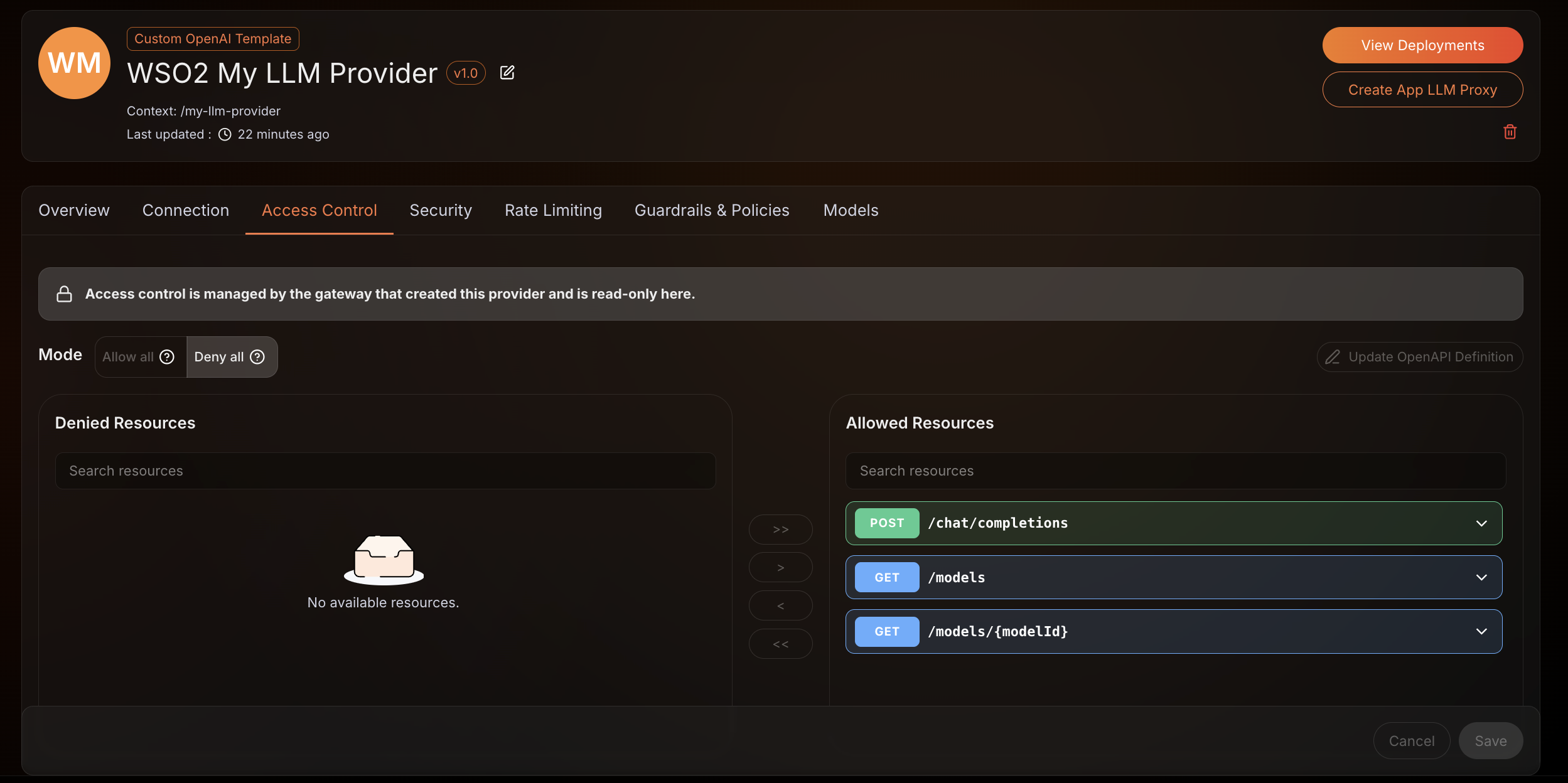Switch to the Connection tab
The width and height of the screenshot is (1568, 783).
pos(186,210)
